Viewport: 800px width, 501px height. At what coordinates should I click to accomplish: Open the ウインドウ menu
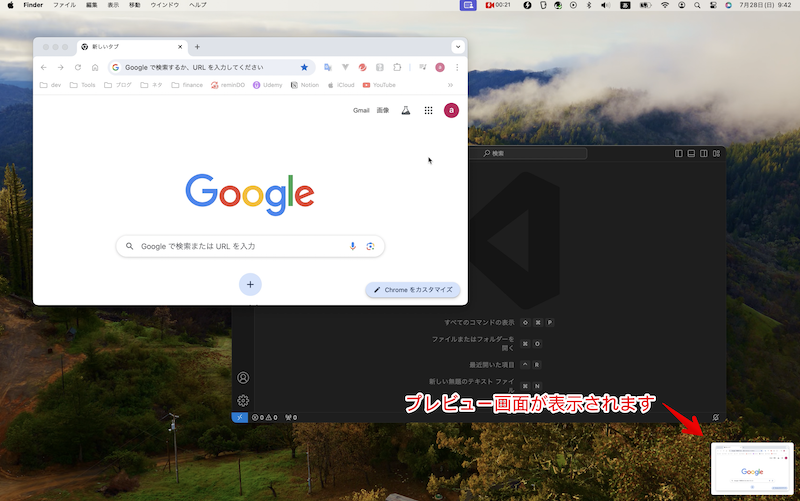165,5
